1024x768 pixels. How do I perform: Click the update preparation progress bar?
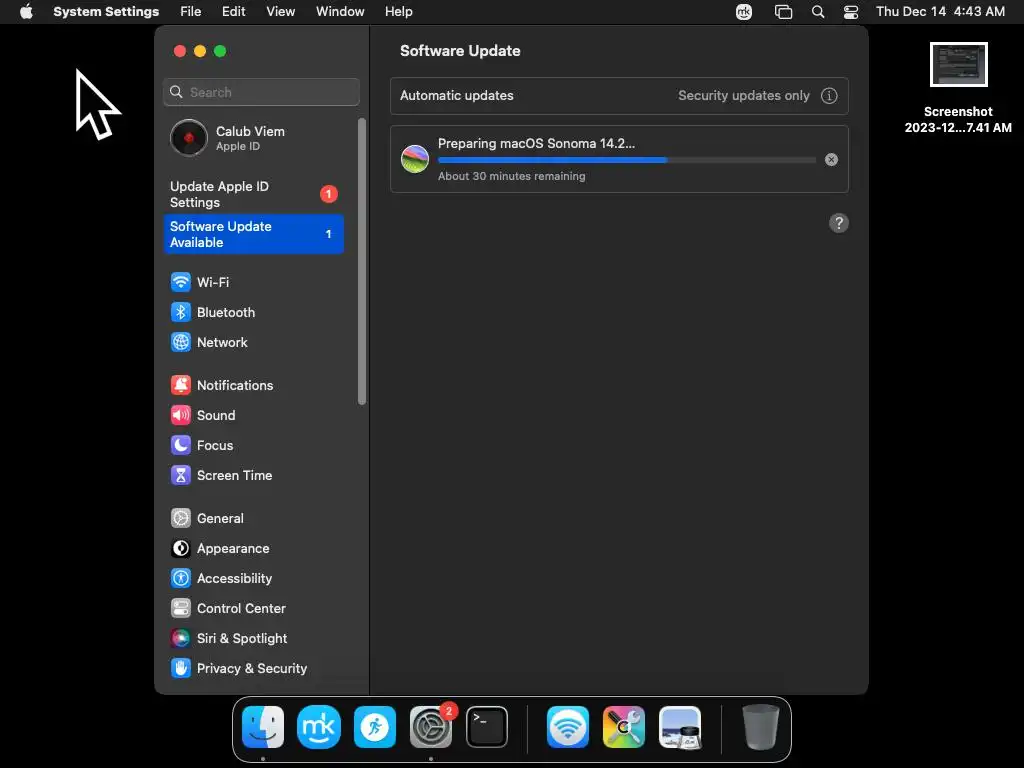(x=626, y=160)
